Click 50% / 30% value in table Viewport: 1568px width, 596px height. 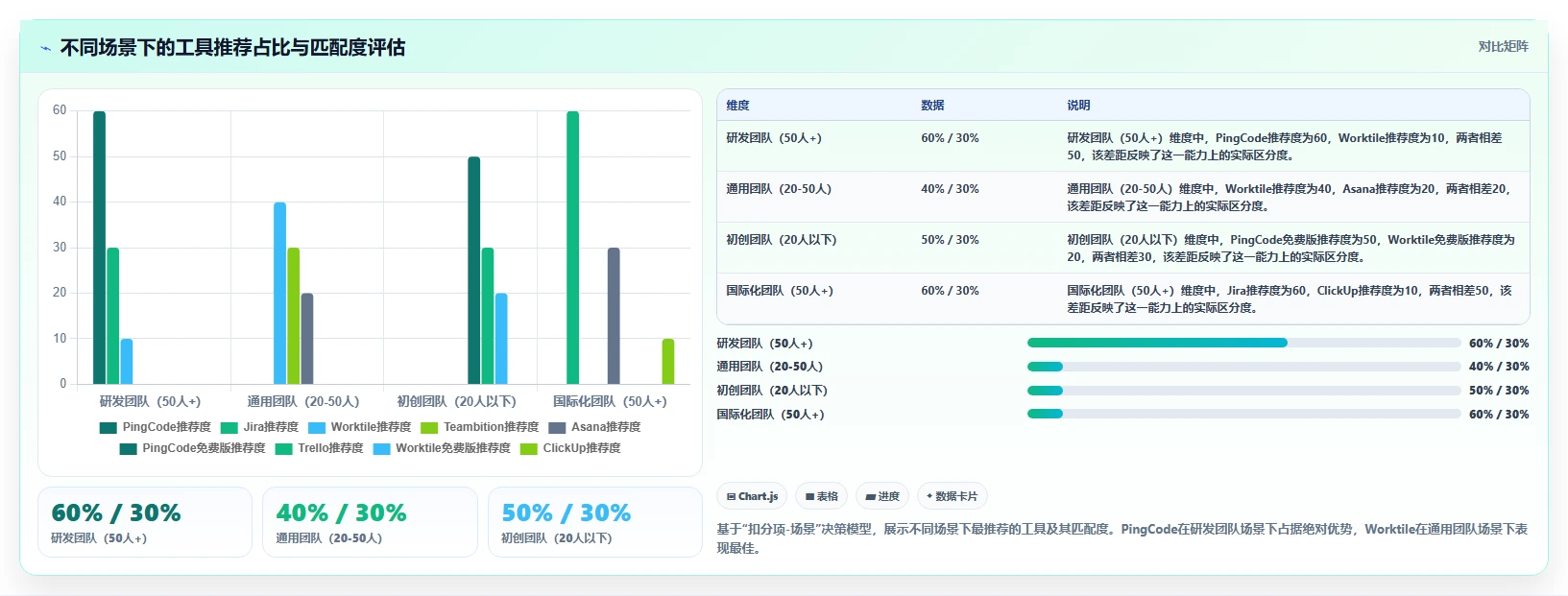(950, 240)
